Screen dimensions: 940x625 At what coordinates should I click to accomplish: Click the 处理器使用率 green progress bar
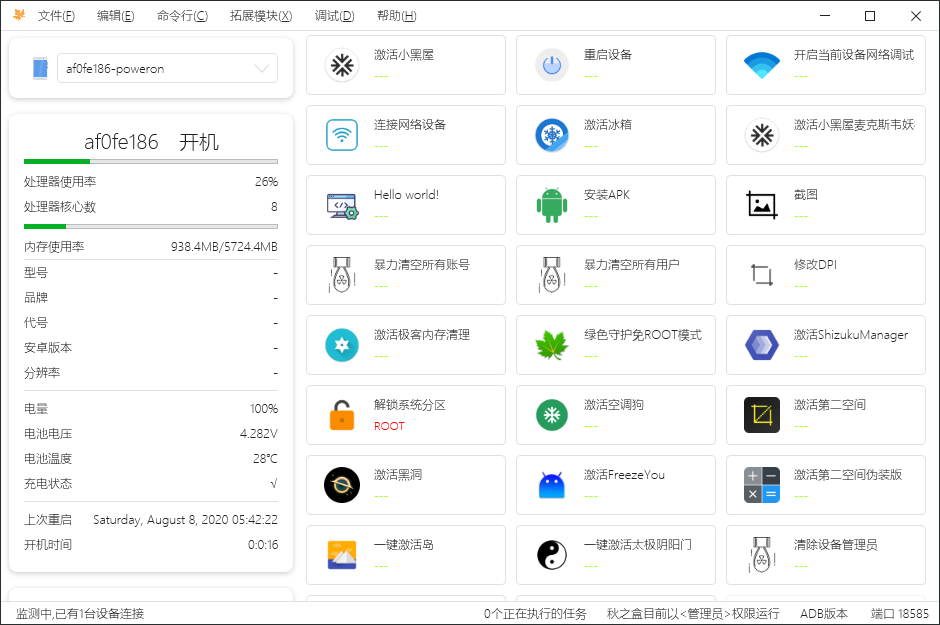click(150, 161)
